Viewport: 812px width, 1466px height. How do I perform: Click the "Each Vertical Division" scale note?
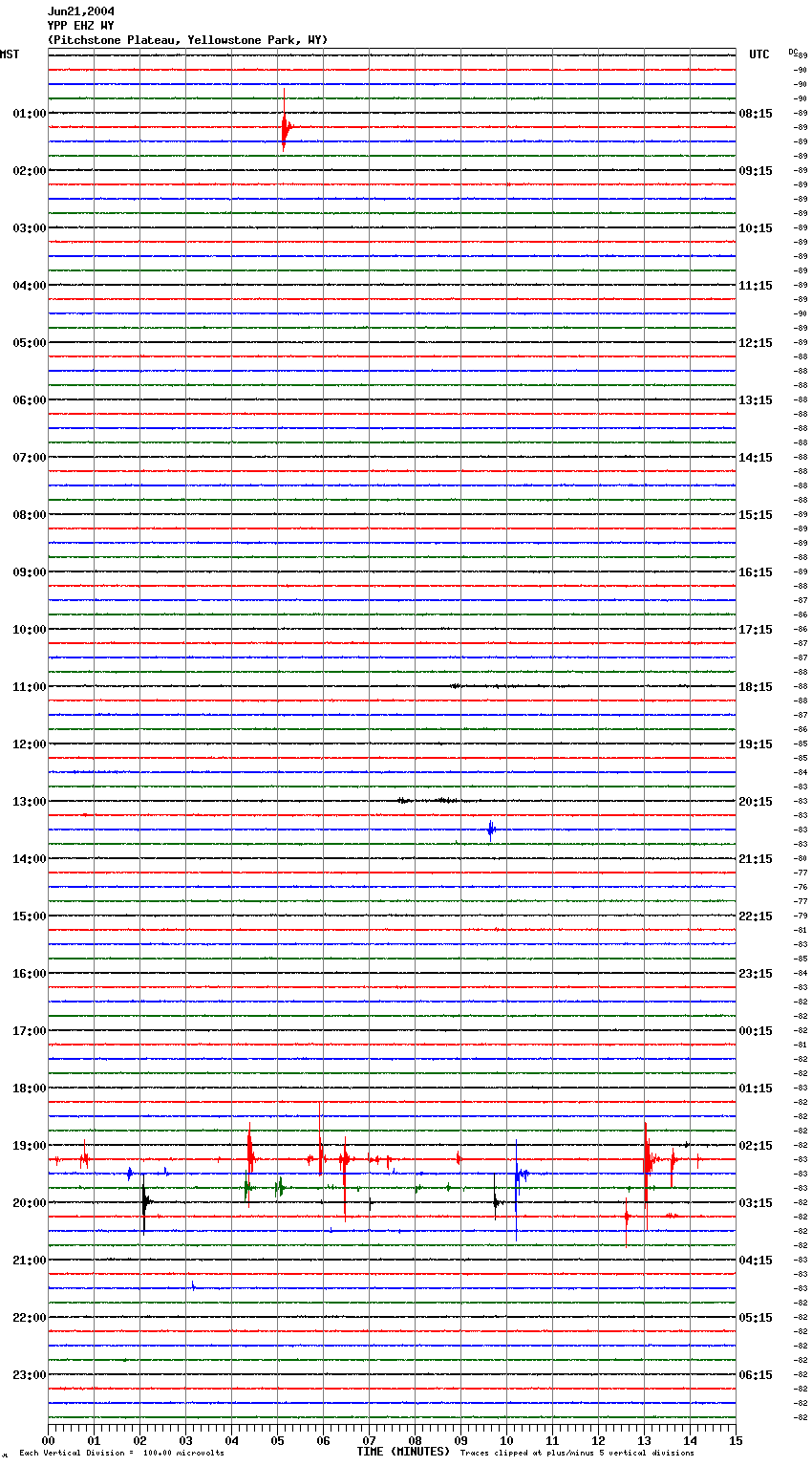tap(121, 1453)
